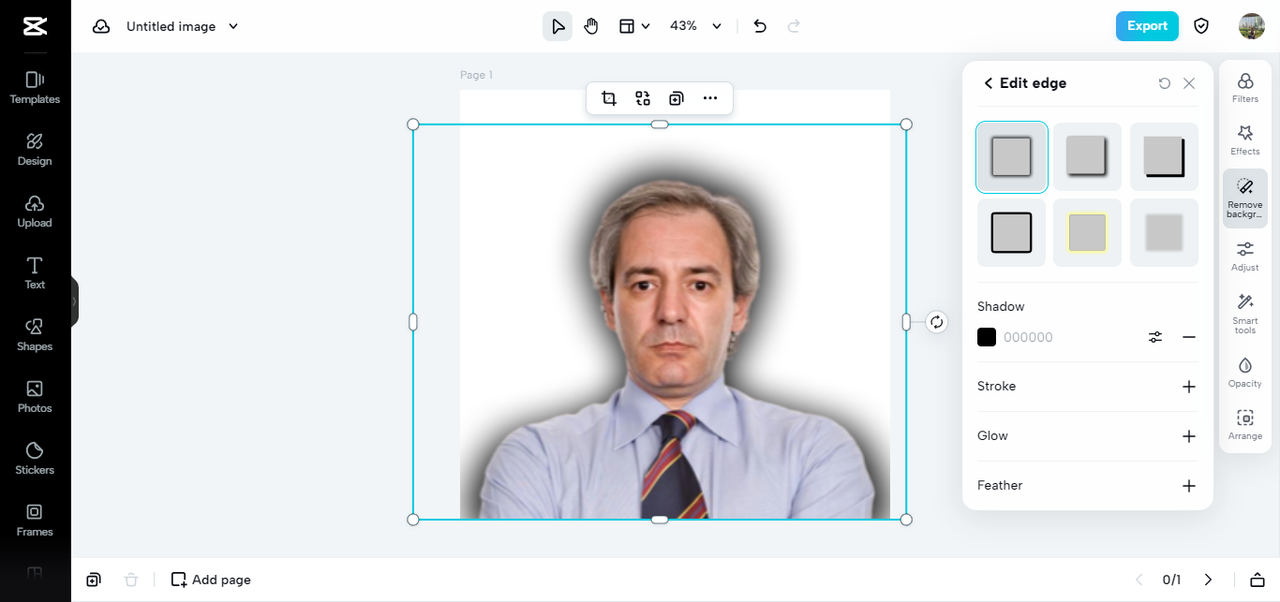Add a Stroke effect

1189,386
